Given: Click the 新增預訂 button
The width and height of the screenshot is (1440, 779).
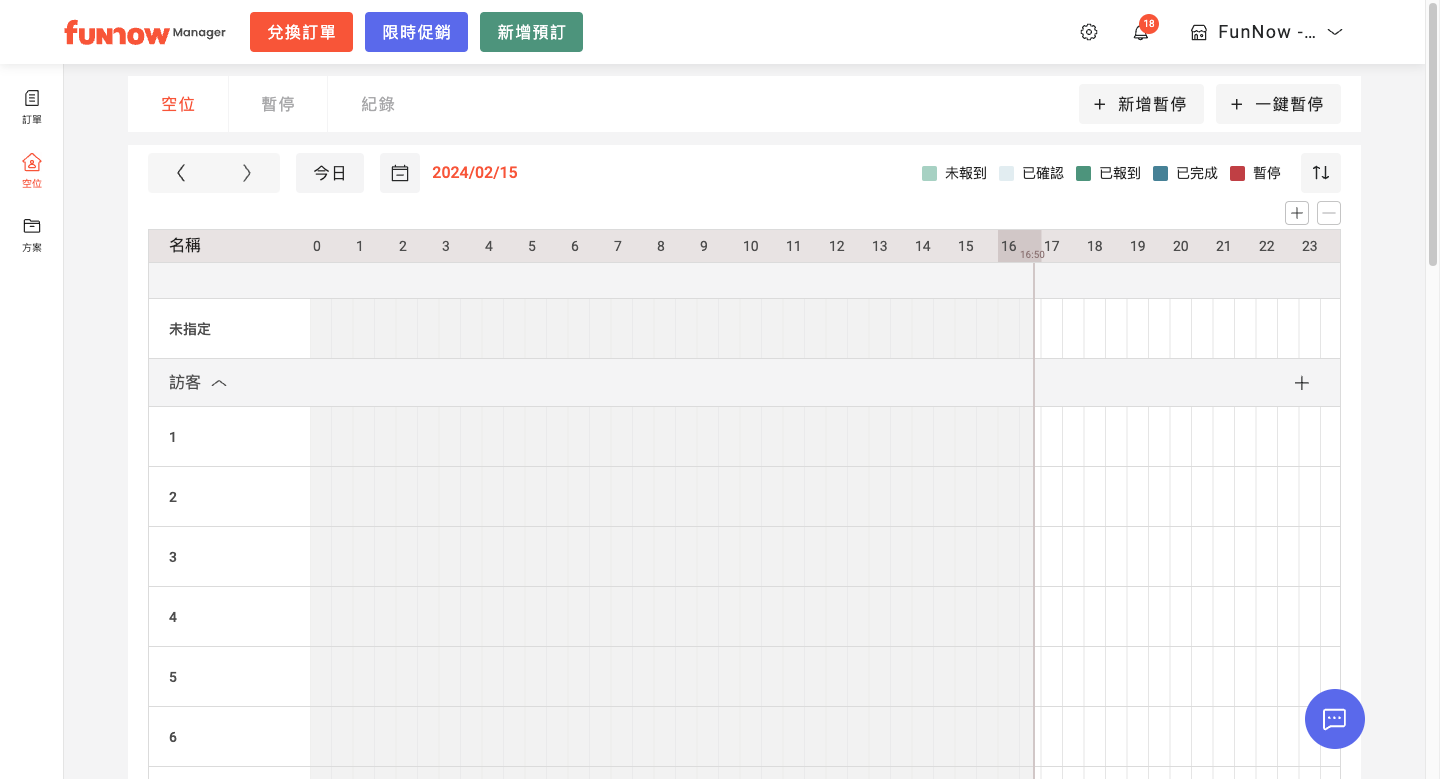Looking at the screenshot, I should pyautogui.click(x=531, y=32).
